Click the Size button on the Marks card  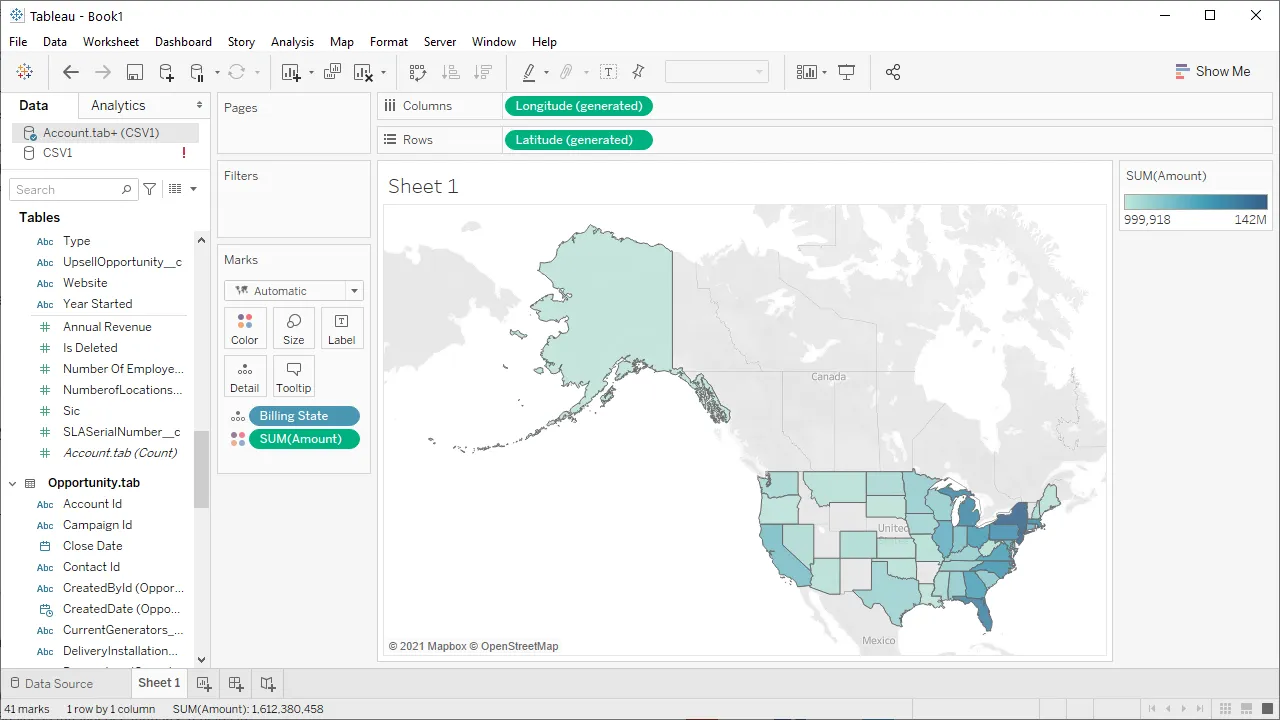[x=293, y=328]
